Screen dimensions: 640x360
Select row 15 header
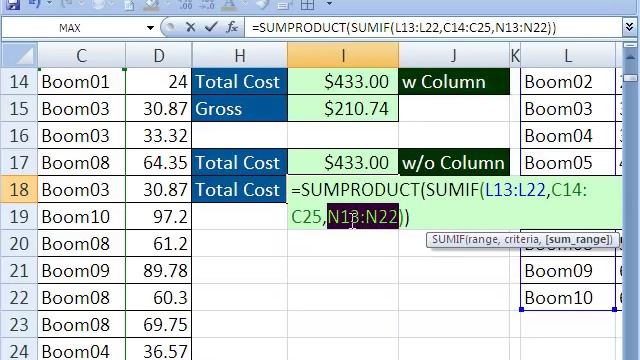click(19, 109)
